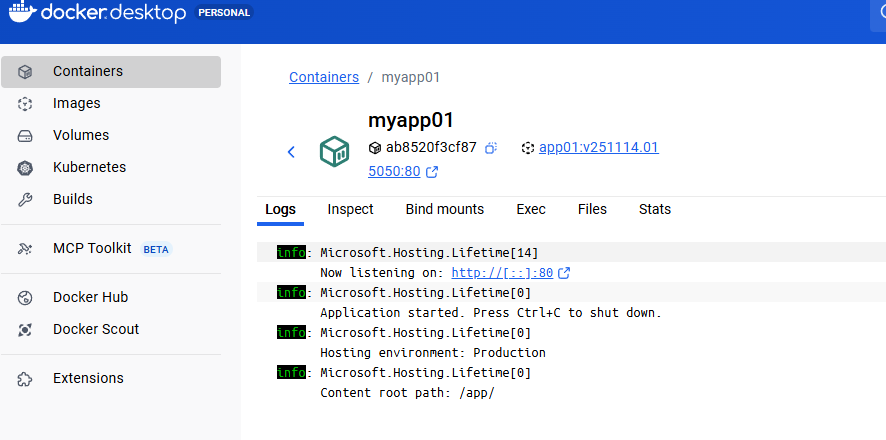Open the Bind mounts tab
886x440 pixels.
point(444,210)
